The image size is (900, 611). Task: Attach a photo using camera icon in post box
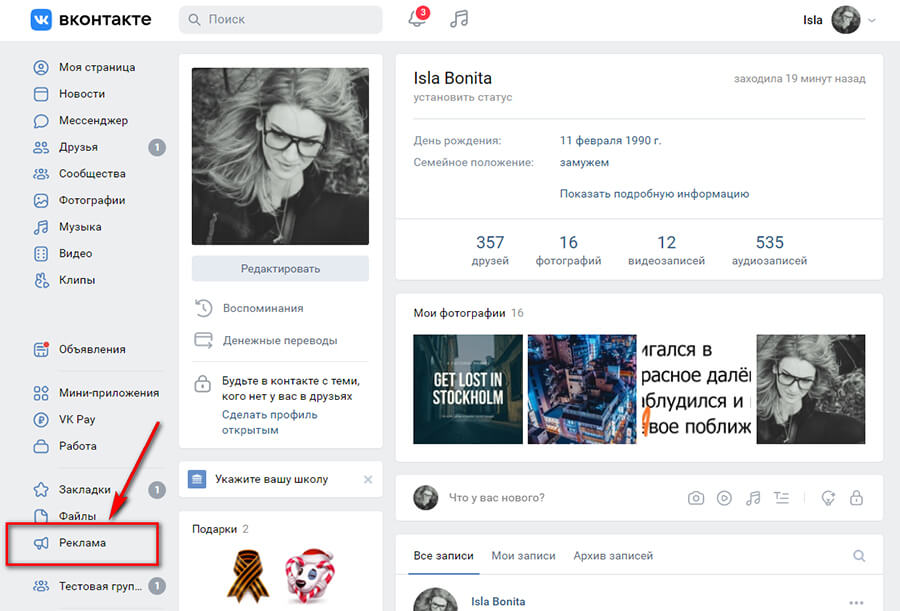tap(696, 498)
